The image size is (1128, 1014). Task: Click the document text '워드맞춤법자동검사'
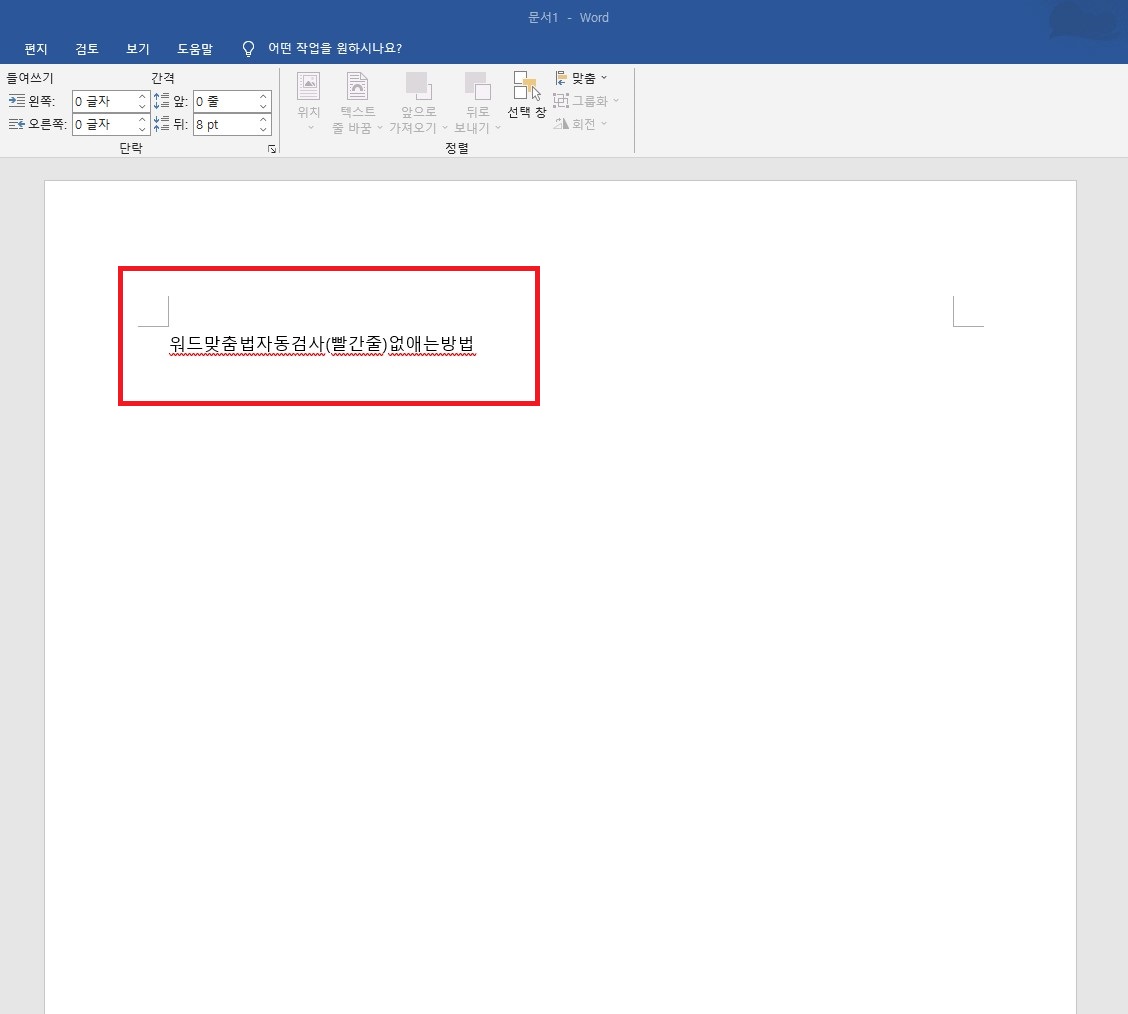click(x=247, y=344)
